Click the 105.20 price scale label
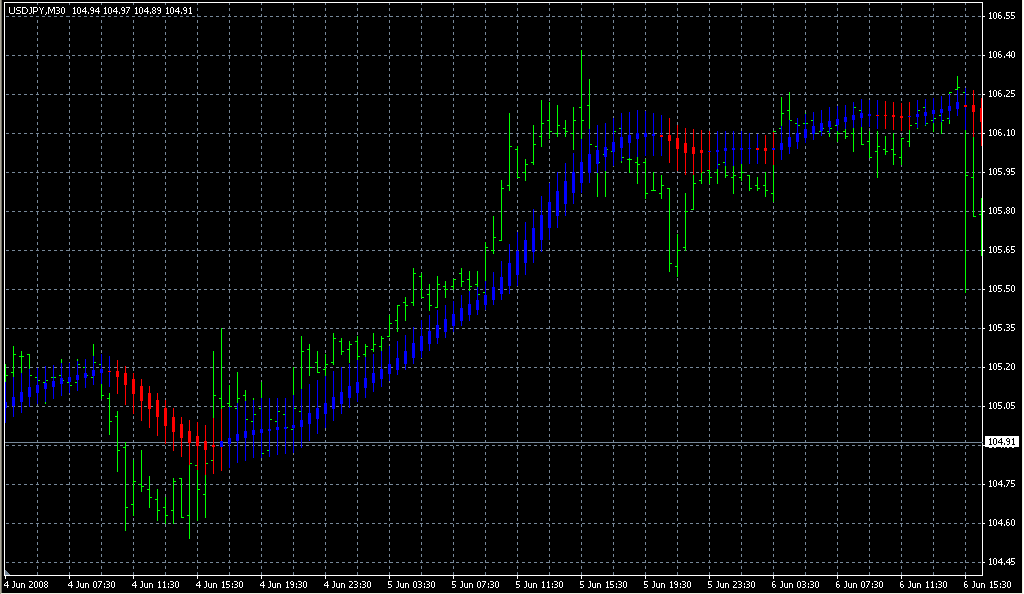The image size is (1024, 594). pyautogui.click(x=1002, y=367)
